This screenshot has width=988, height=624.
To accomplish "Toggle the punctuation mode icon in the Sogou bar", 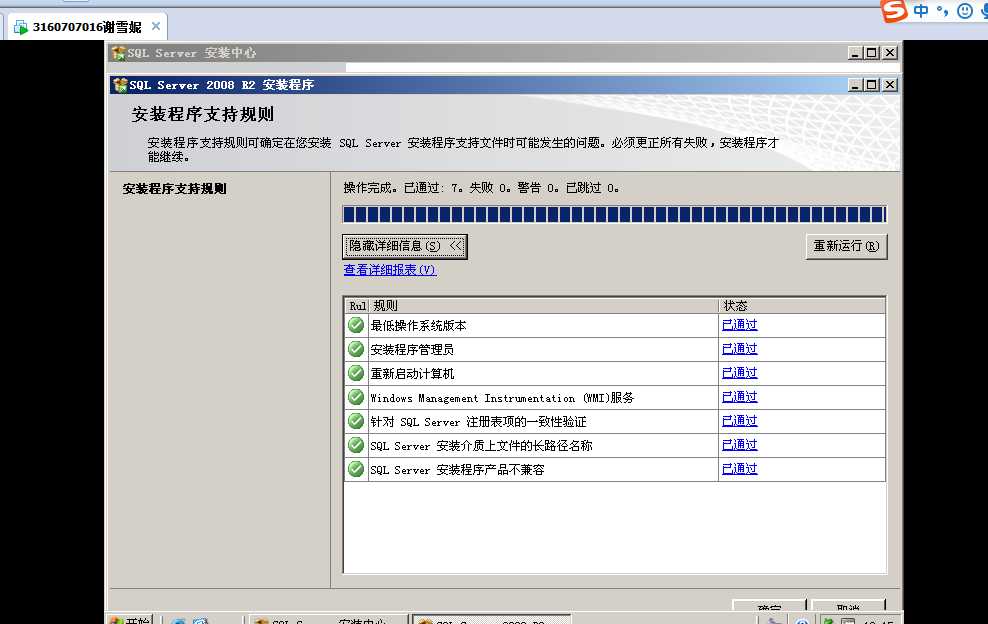I will 942,11.
